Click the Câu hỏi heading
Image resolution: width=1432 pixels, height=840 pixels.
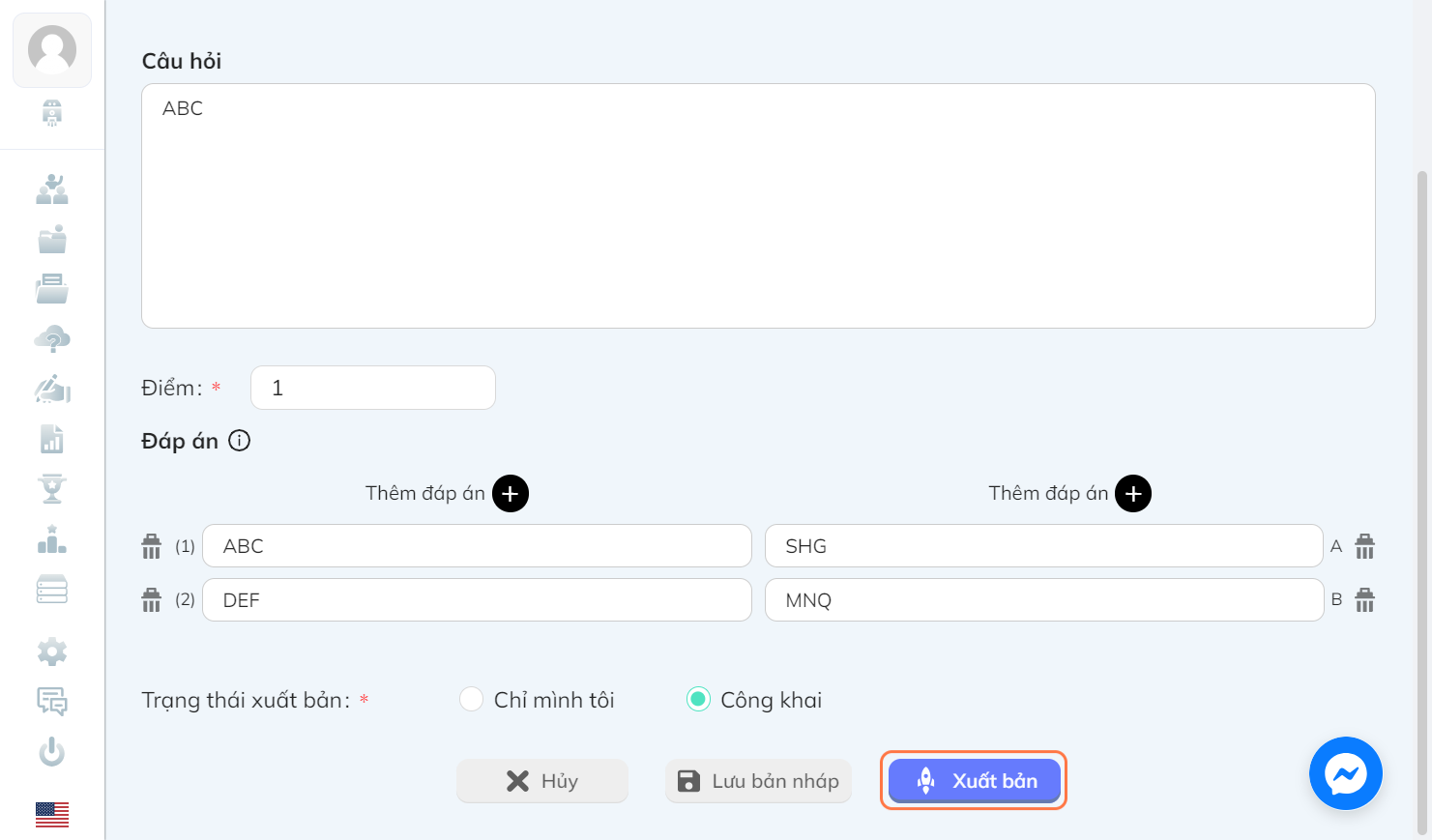[x=182, y=61]
